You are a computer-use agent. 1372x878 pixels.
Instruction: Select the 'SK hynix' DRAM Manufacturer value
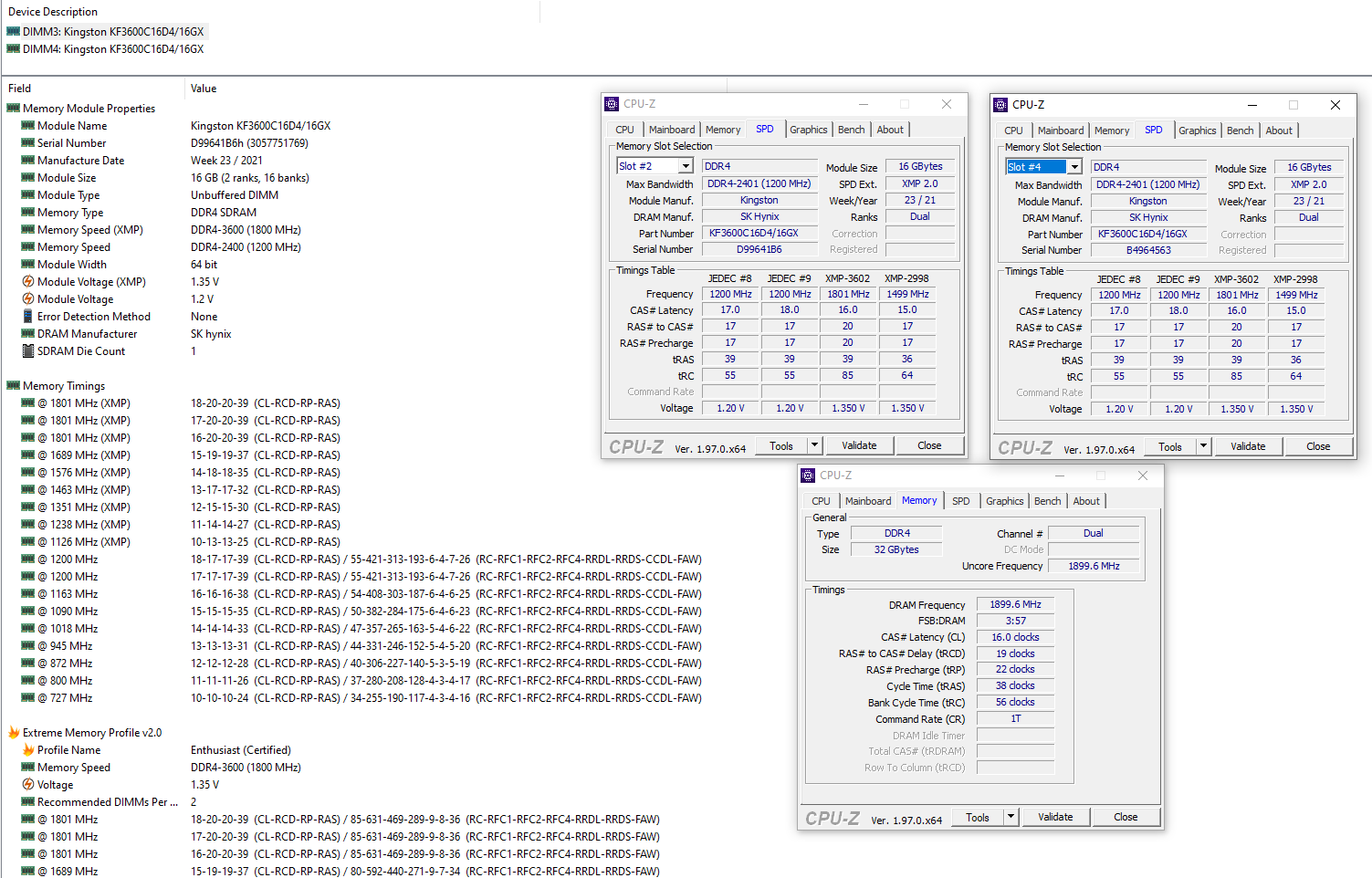pyautogui.click(x=211, y=333)
